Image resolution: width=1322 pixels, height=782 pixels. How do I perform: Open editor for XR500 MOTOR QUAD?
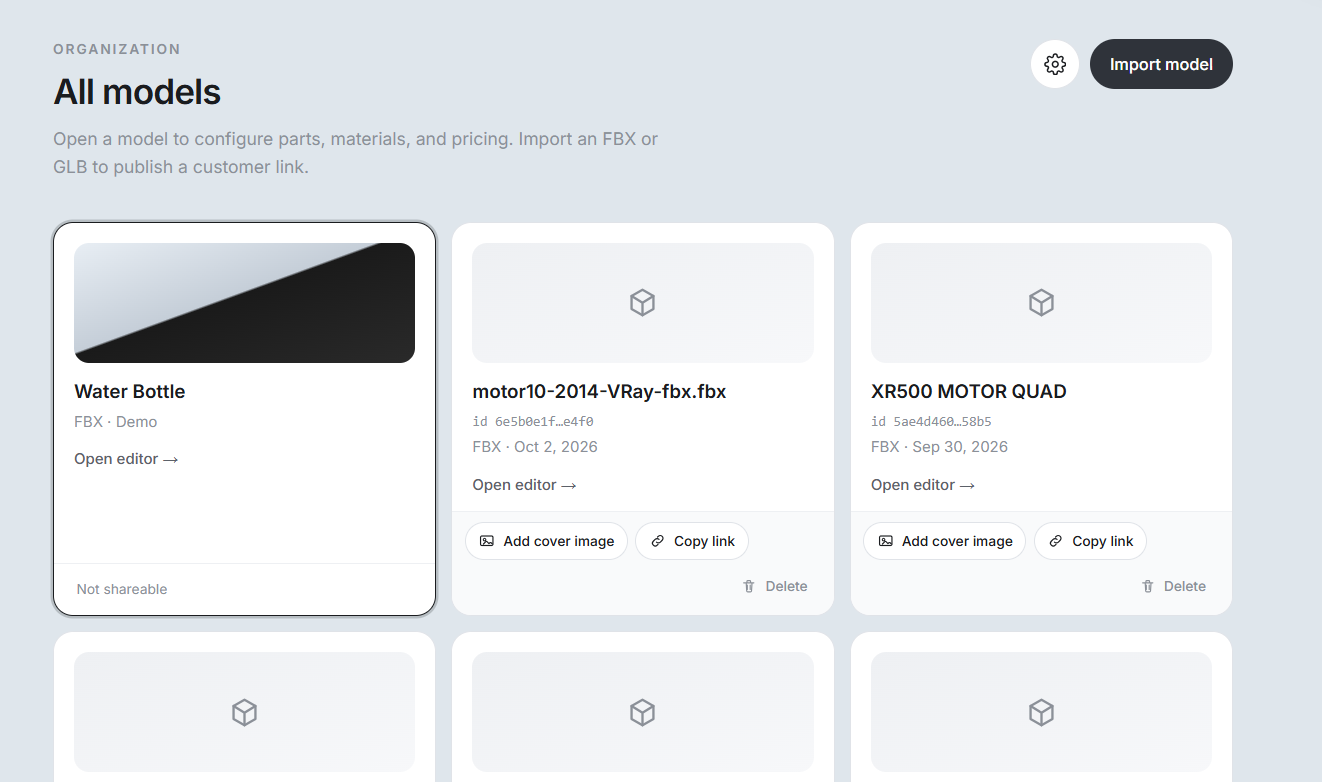[923, 485]
